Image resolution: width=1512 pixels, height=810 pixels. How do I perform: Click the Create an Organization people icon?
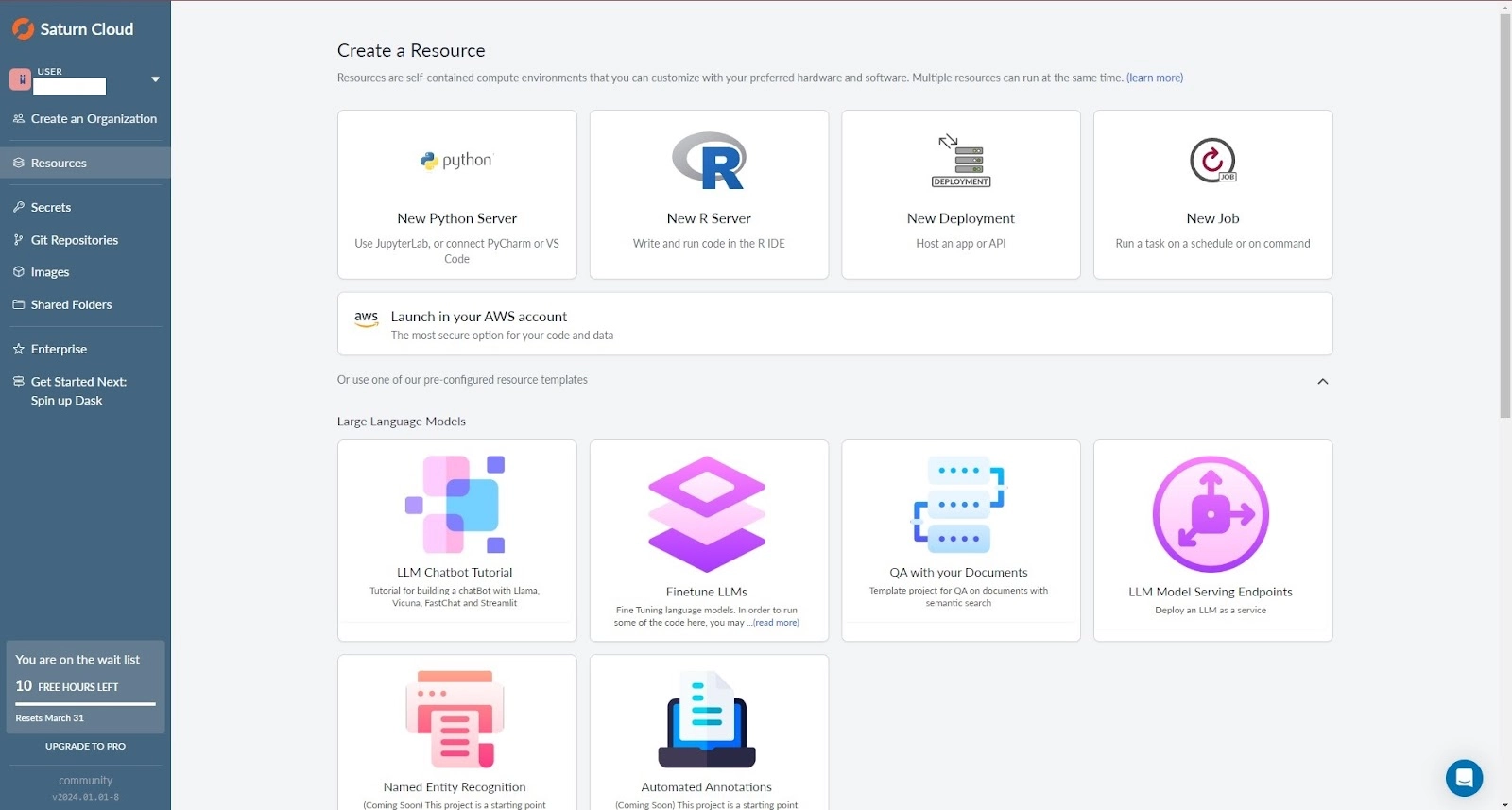point(18,118)
